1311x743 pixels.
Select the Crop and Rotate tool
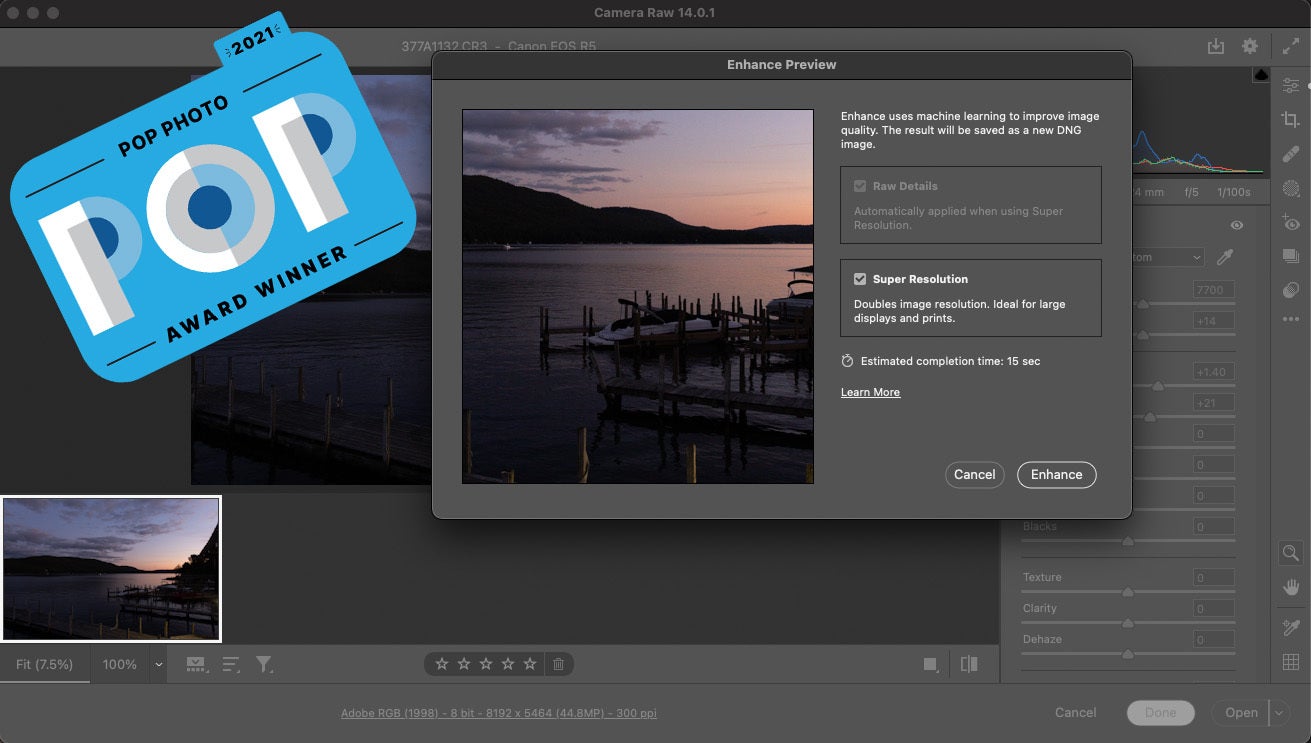[1290, 119]
